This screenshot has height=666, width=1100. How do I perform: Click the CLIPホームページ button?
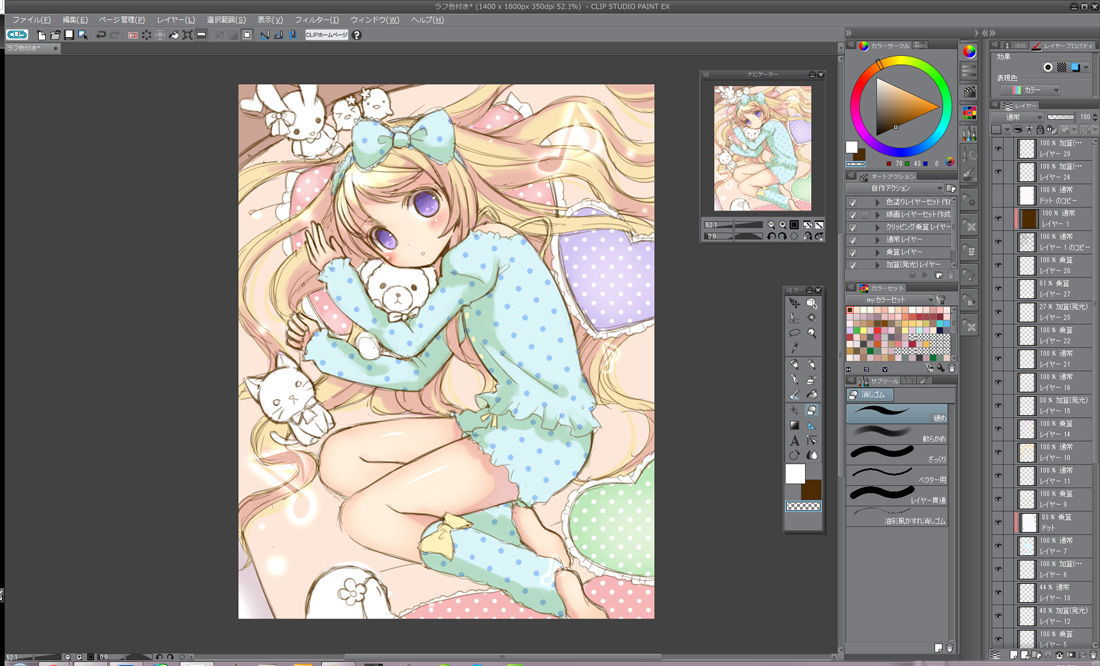tap(326, 34)
